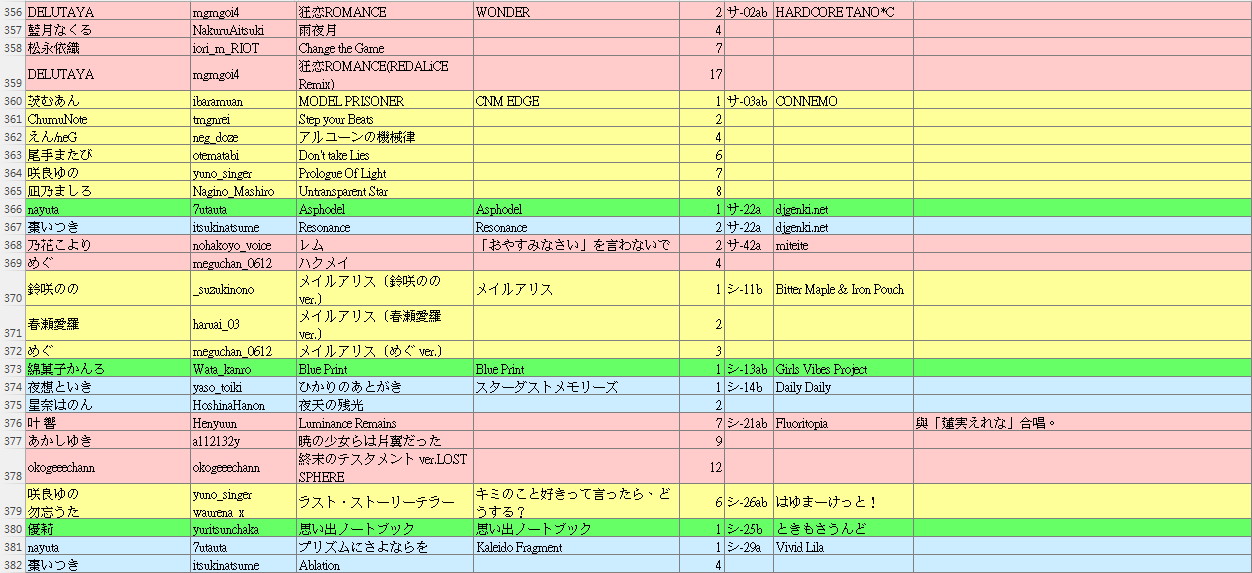Select the メイルアリス（めぐ ver.） cell
This screenshot has height=573, width=1252.
384,351
